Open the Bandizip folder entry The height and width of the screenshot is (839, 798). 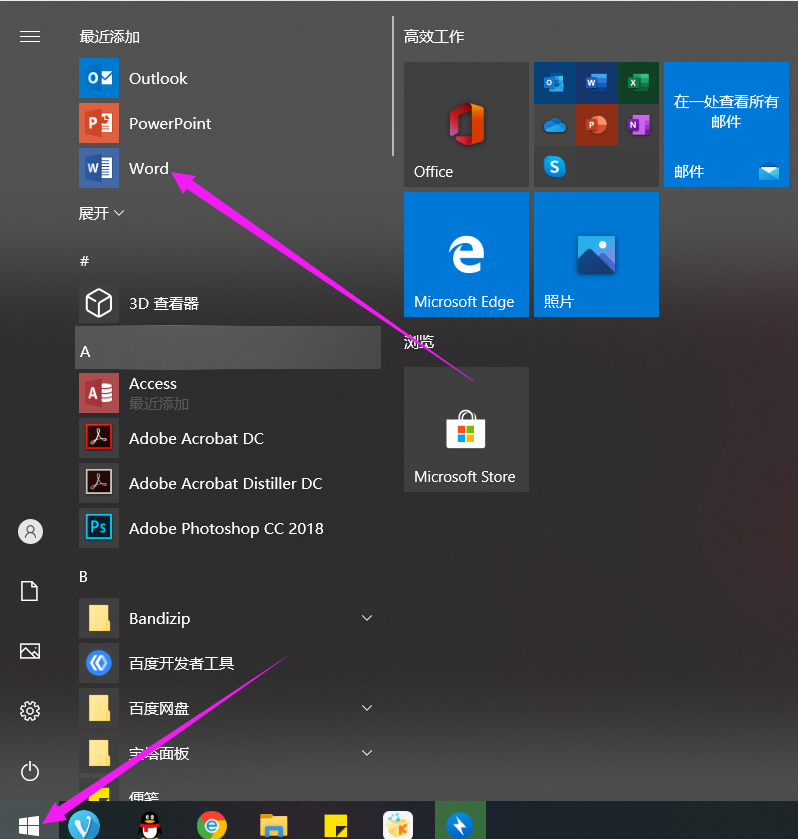(229, 619)
